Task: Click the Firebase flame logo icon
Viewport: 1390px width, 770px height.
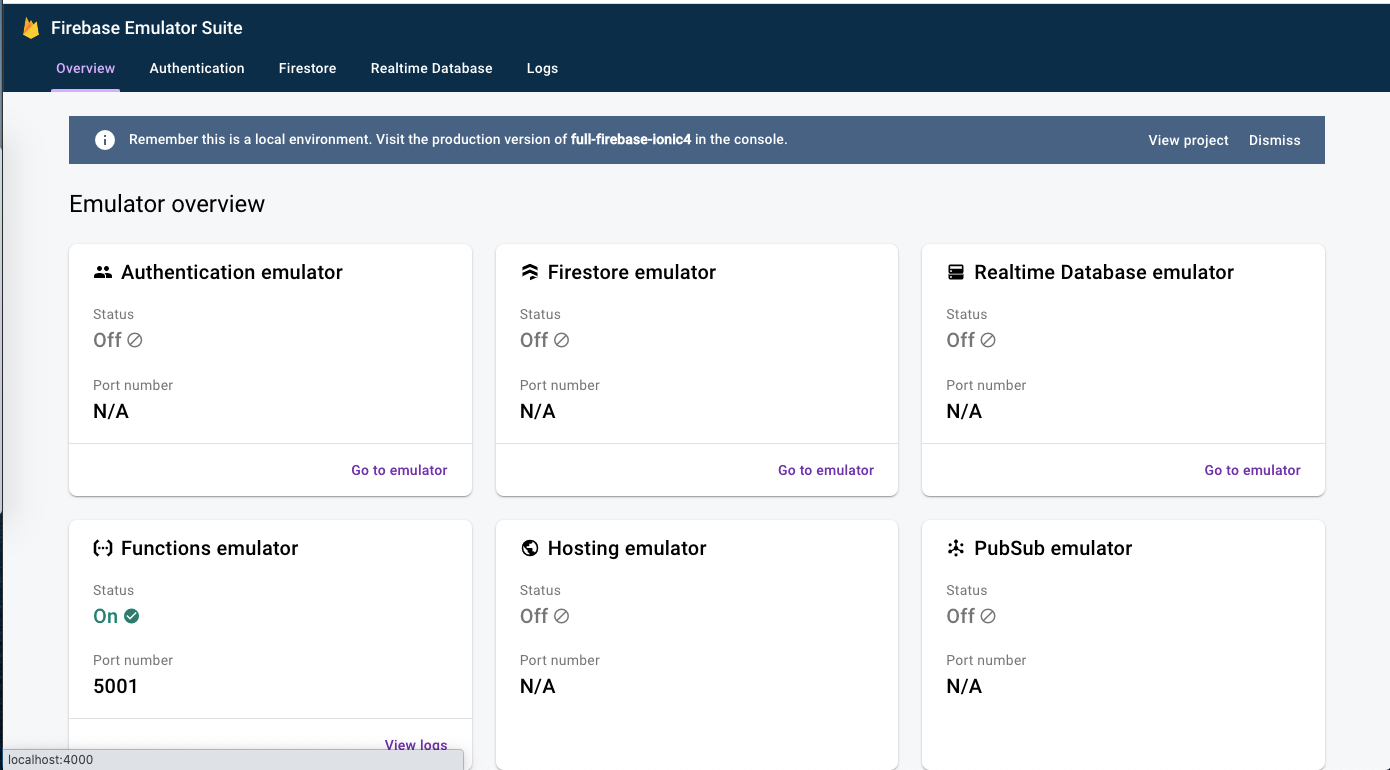Action: pyautogui.click(x=31, y=28)
